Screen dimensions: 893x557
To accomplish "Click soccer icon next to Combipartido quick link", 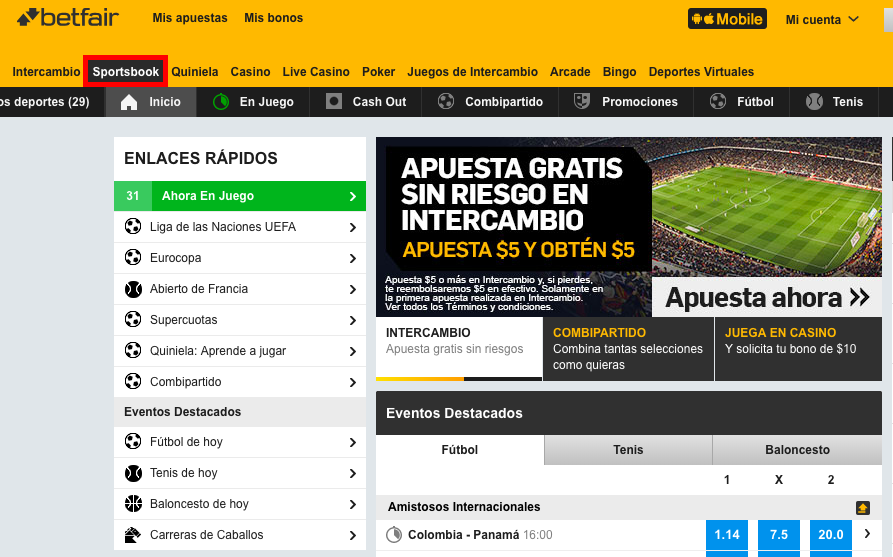I will tap(133, 382).
